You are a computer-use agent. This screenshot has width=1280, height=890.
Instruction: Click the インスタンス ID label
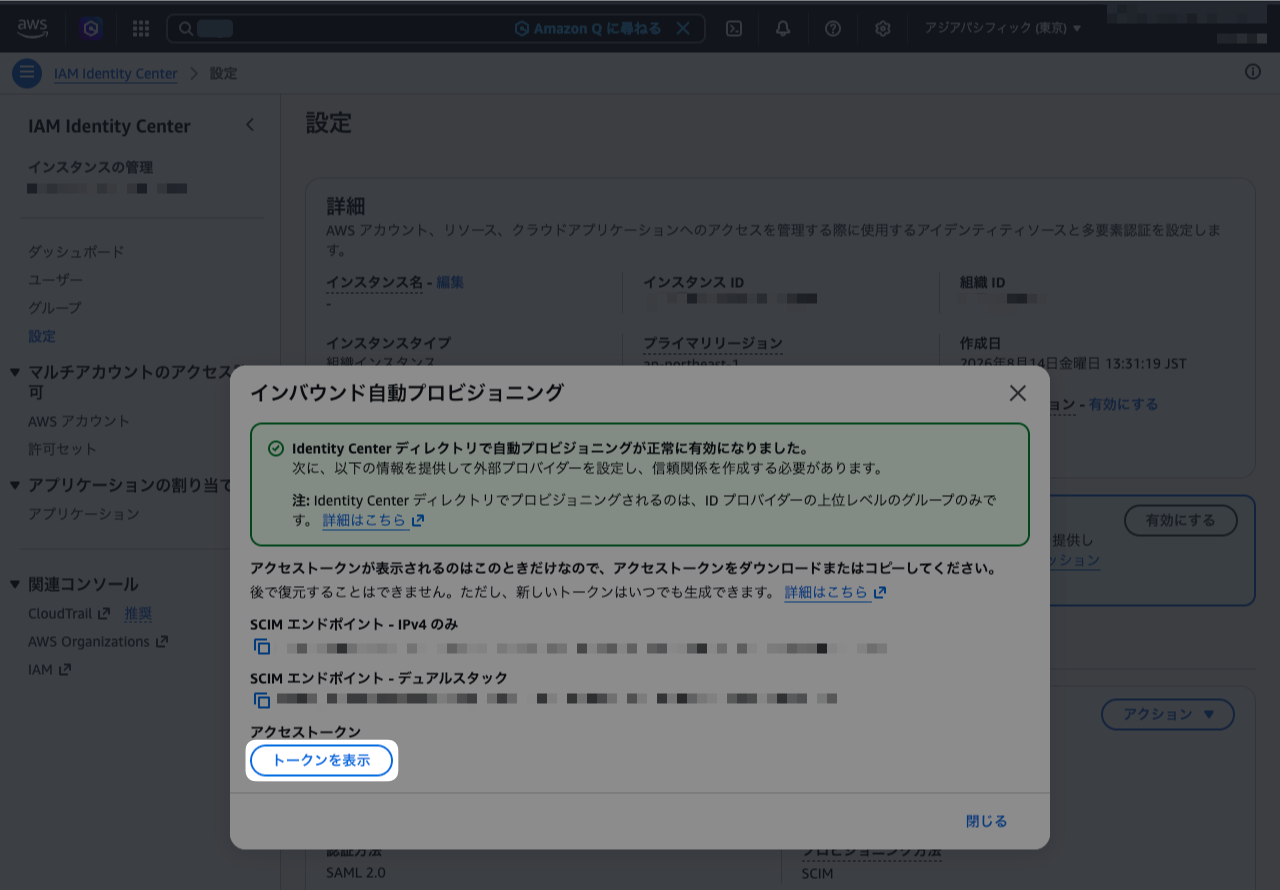tap(693, 282)
